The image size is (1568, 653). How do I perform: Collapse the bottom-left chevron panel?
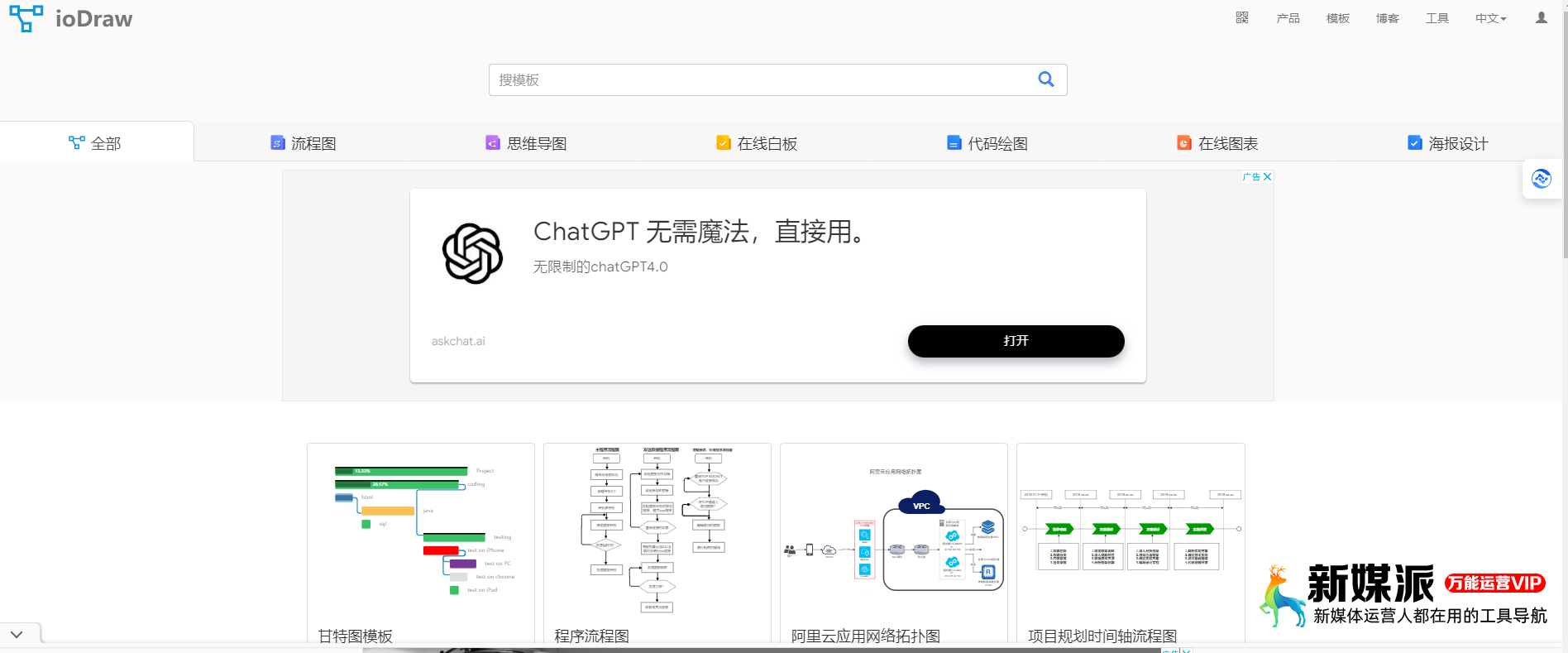17,634
